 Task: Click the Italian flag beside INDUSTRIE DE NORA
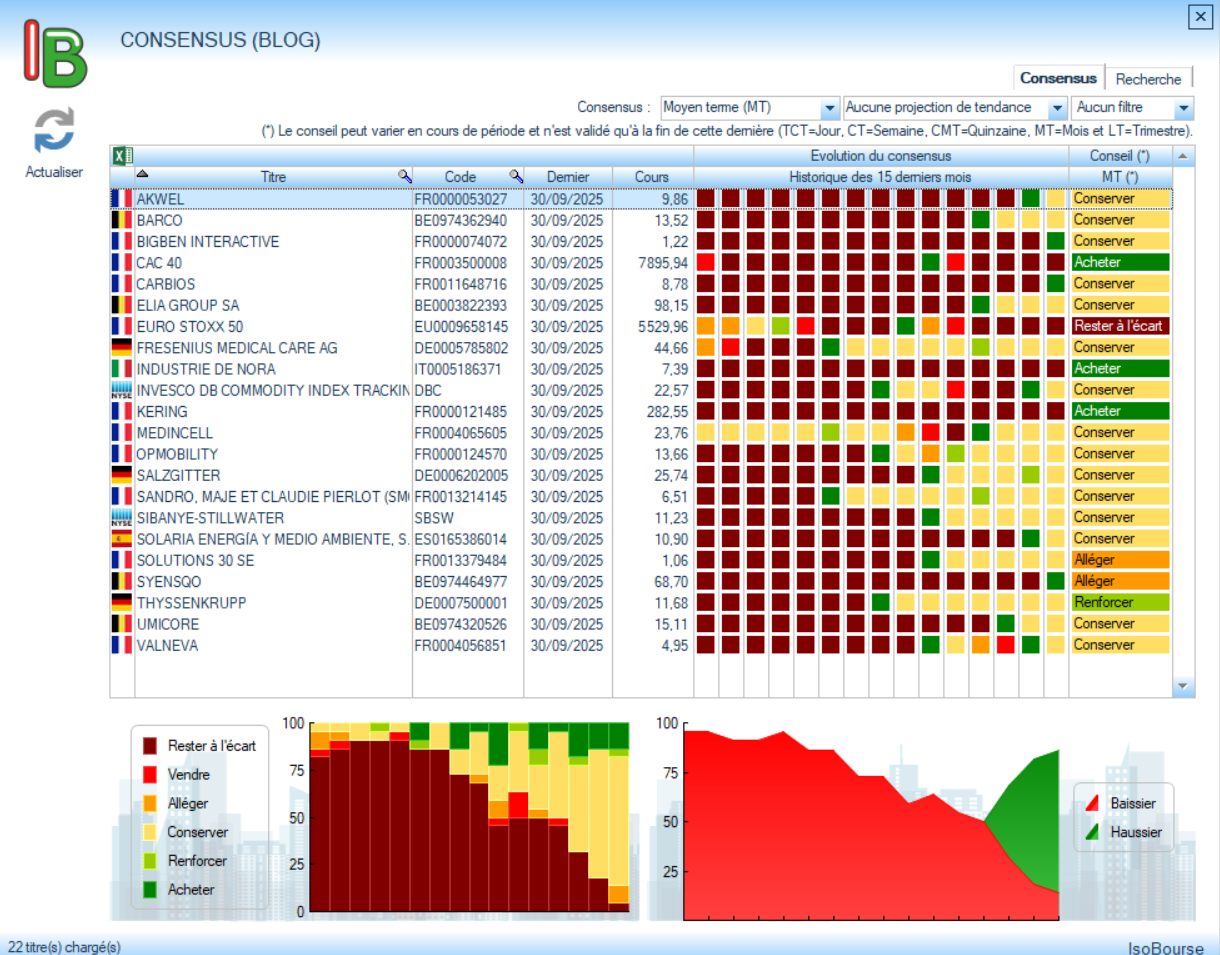[x=122, y=368]
